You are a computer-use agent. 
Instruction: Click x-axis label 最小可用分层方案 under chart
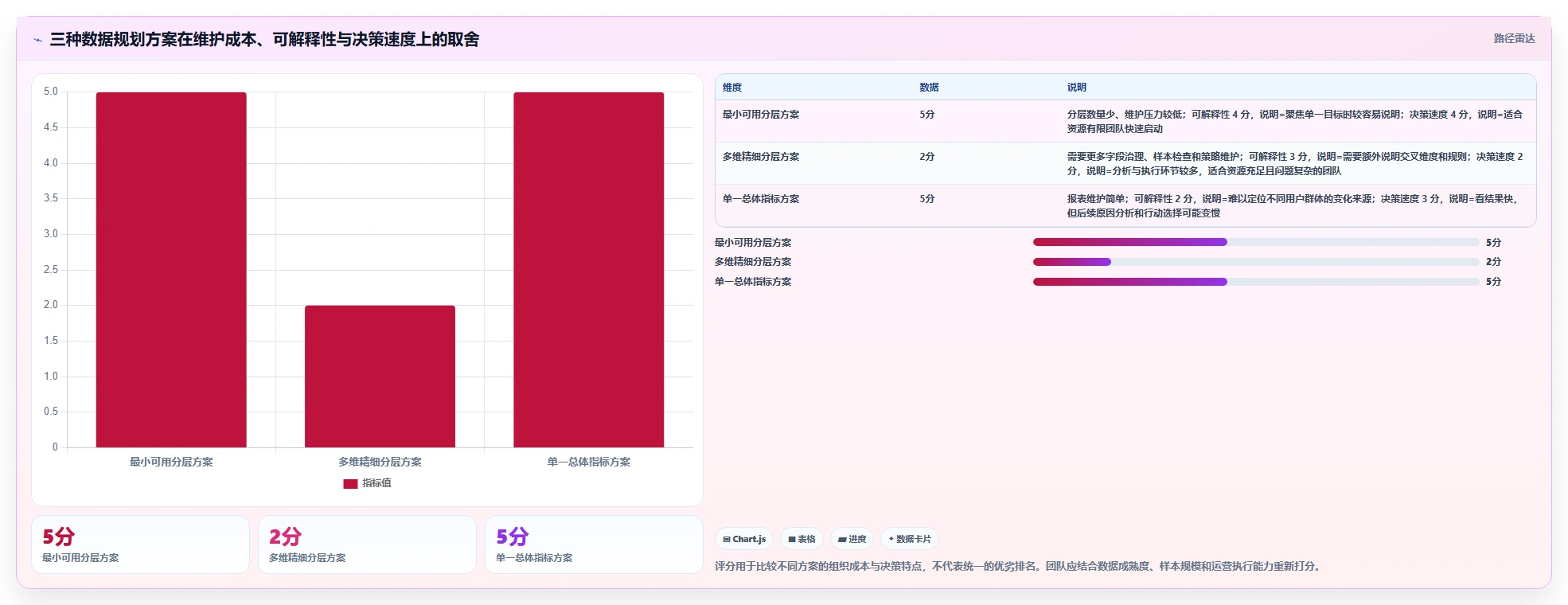(x=171, y=462)
